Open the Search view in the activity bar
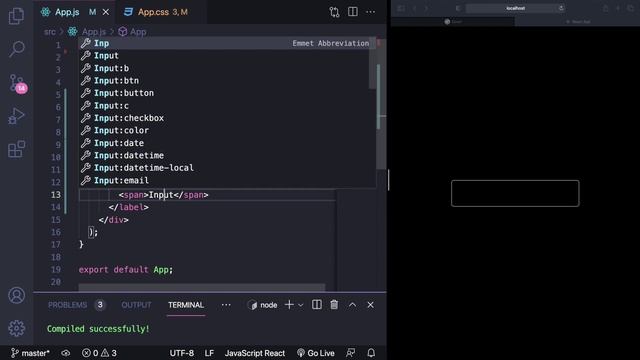Image resolution: width=640 pixels, height=360 pixels. (x=16, y=49)
